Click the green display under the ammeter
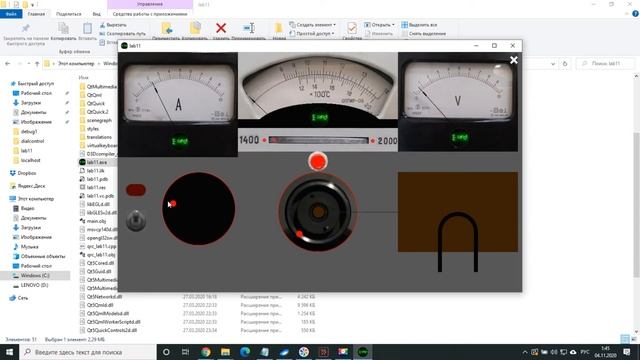Image resolution: width=640 pixels, height=360 pixels. pyautogui.click(x=180, y=141)
